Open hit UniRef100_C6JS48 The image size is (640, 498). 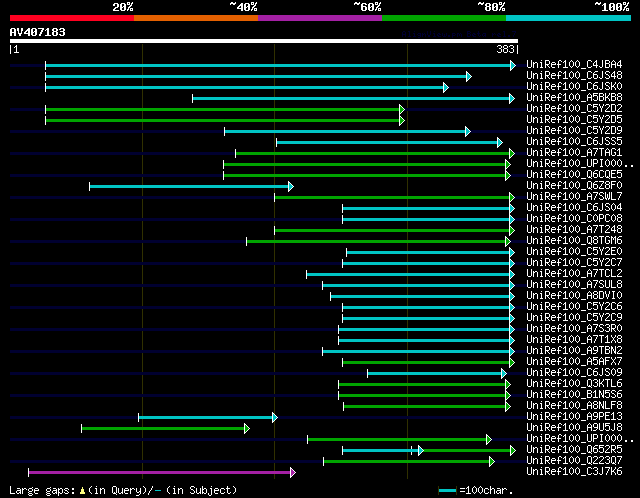(574, 76)
